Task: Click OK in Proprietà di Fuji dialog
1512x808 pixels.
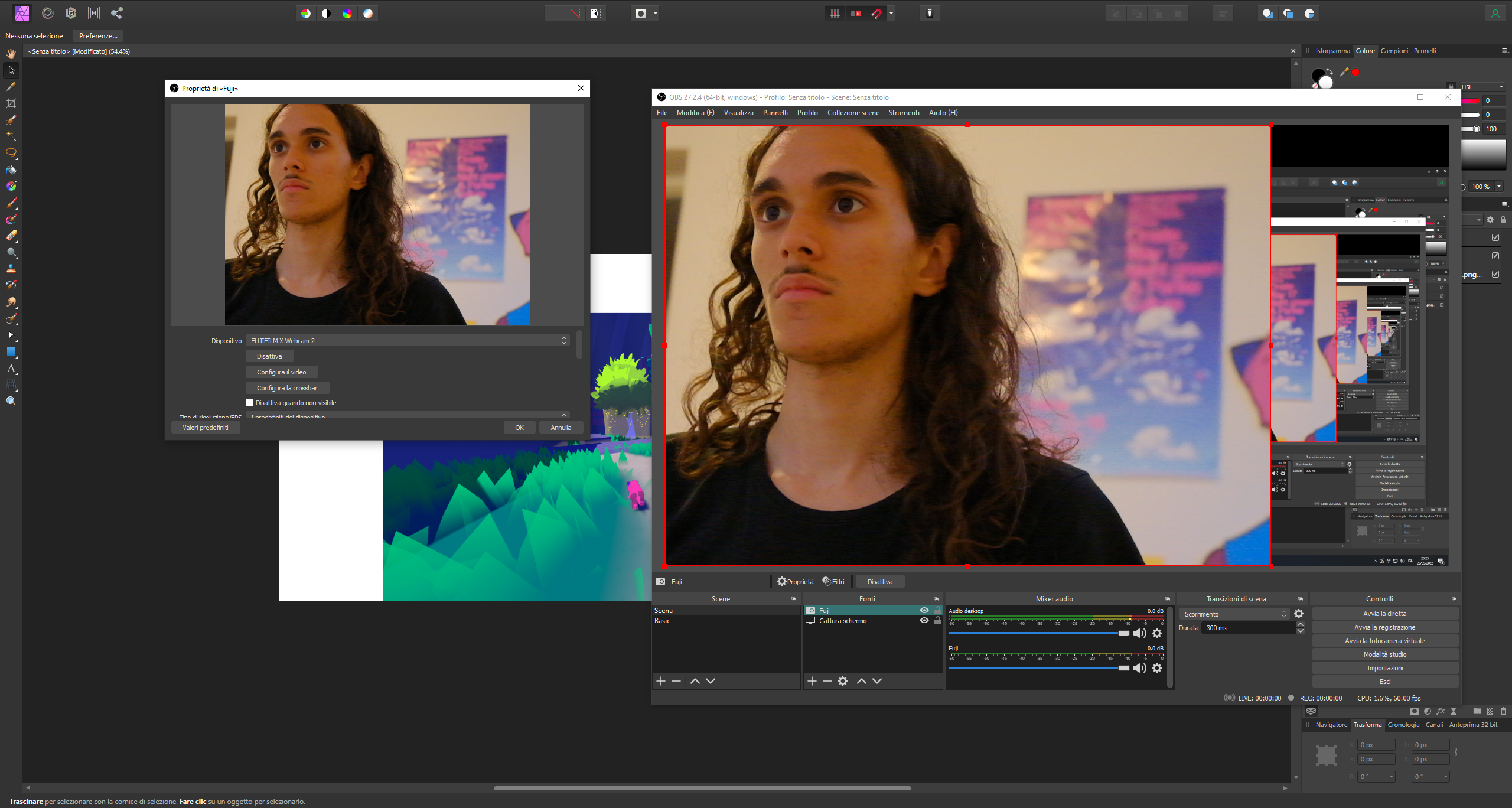Action: [x=519, y=428]
